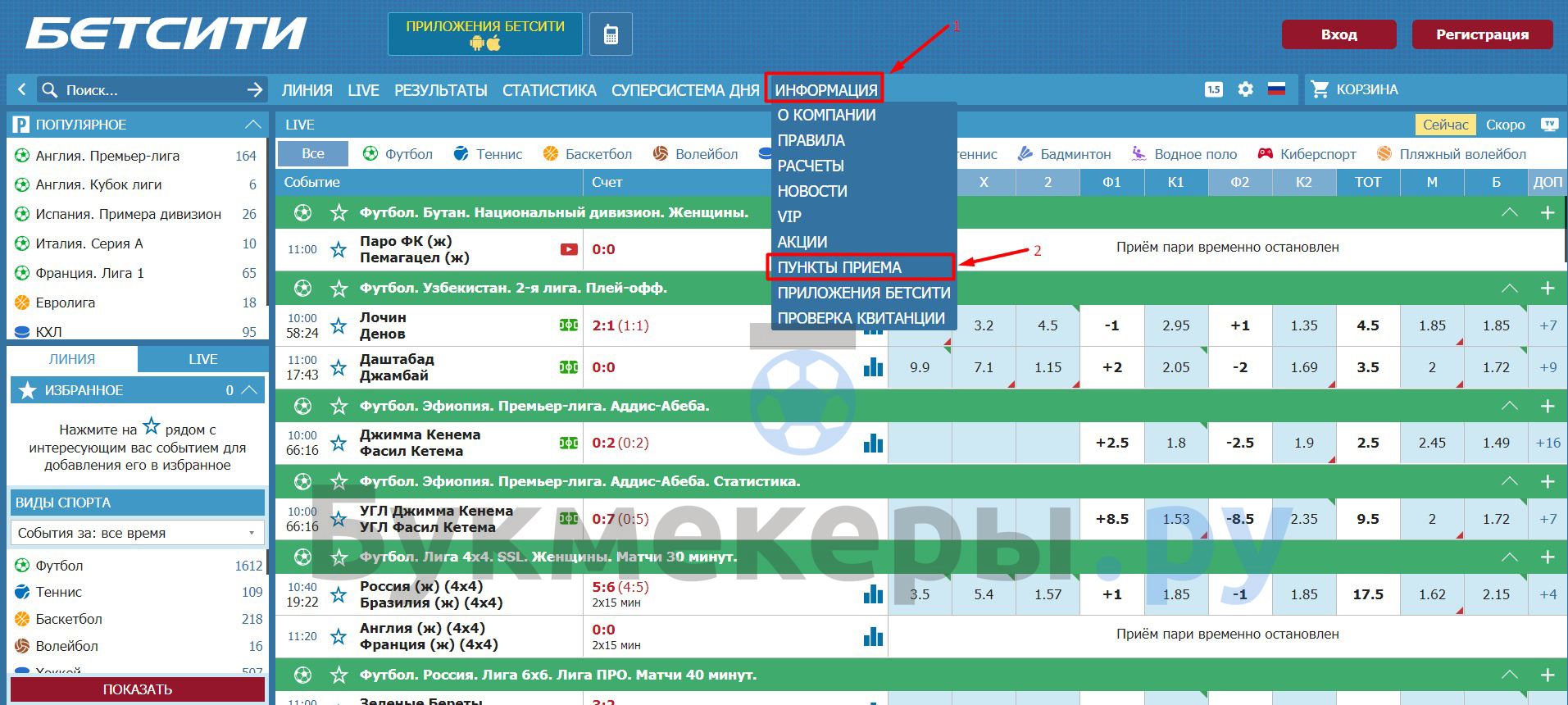Image resolution: width=1568 pixels, height=705 pixels.
Task: Click the Вход login button
Action: click(x=1338, y=34)
